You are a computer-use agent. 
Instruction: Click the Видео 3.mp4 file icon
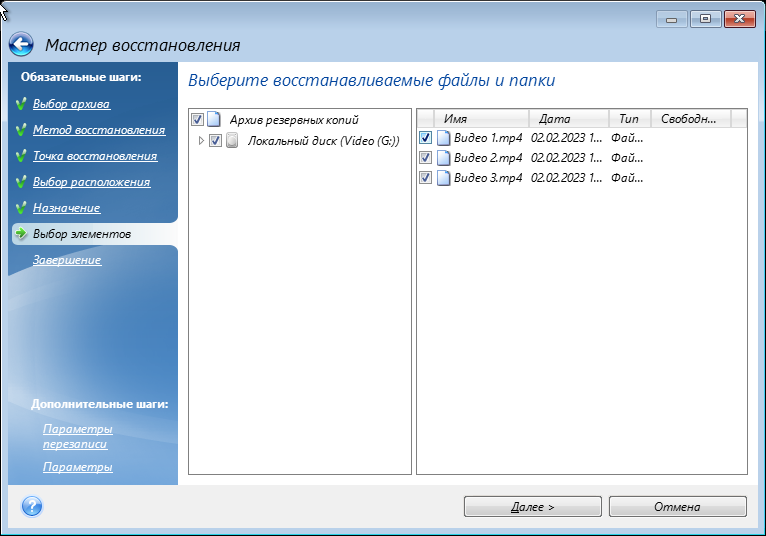point(443,178)
